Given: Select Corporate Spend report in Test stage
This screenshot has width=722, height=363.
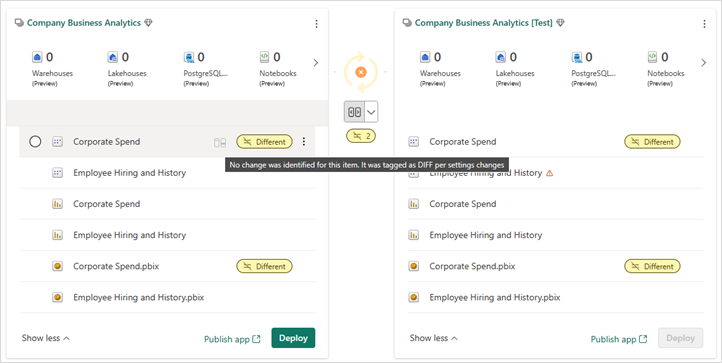Looking at the screenshot, I should (555, 204).
